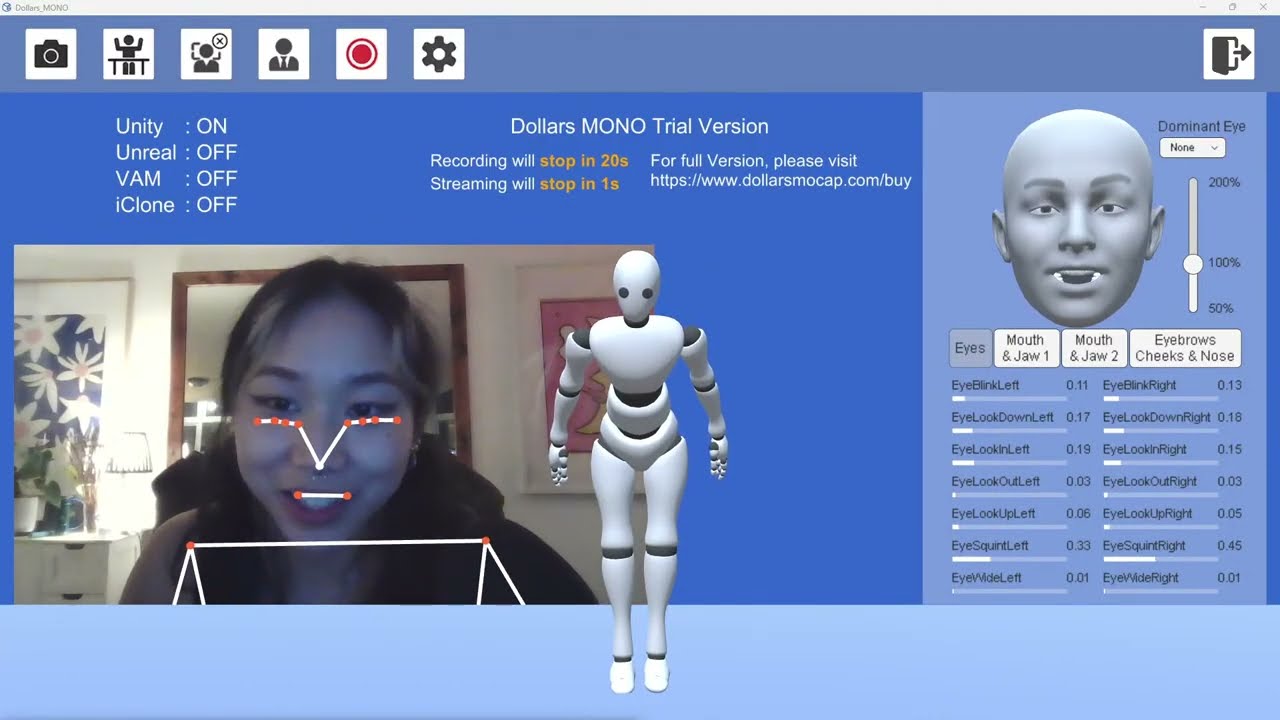Viewport: 1280px width, 720px height.
Task: Click the dollarsmocap.com/buy link
Action: (x=781, y=181)
